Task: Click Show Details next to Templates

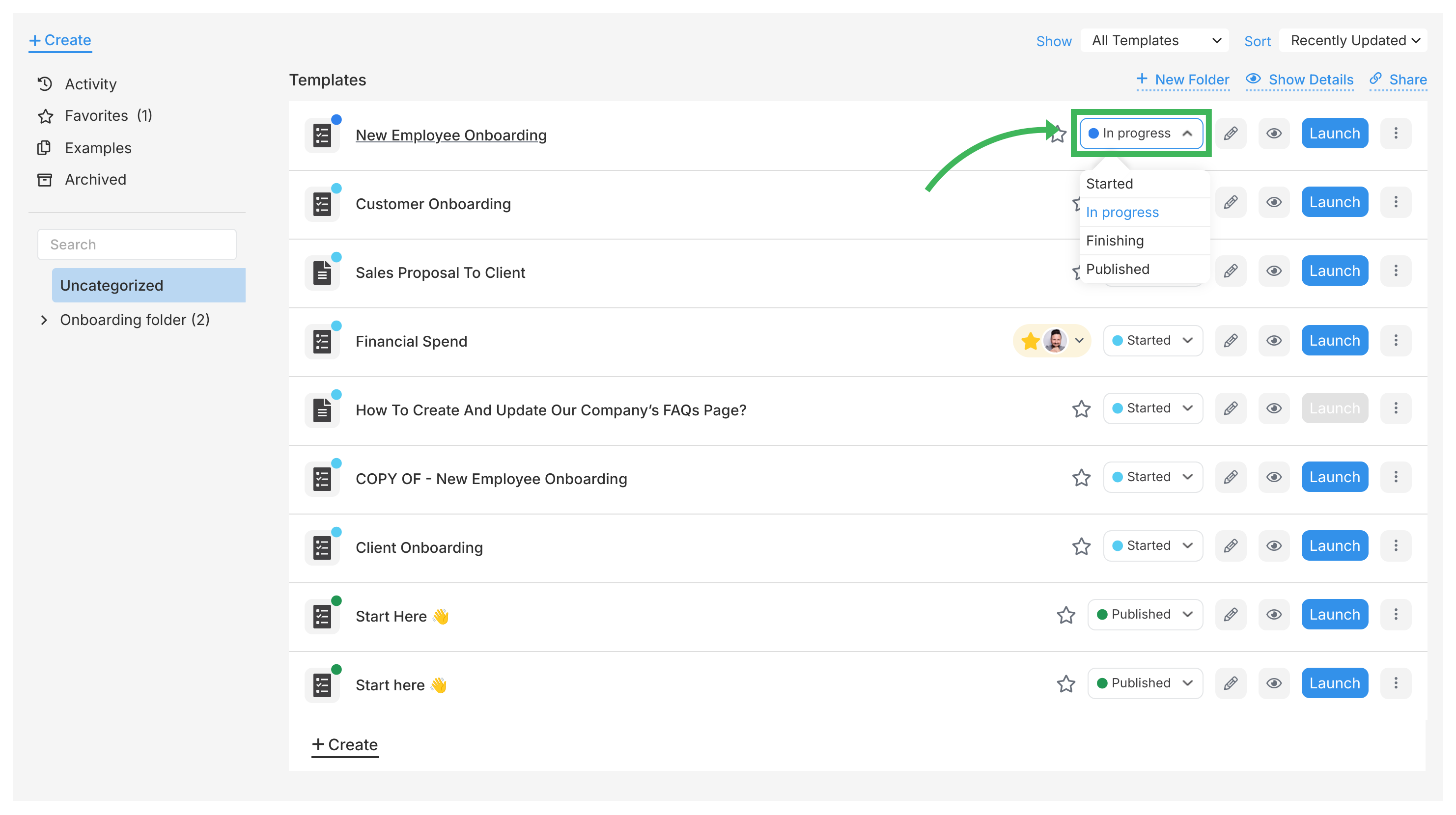Action: (1300, 80)
